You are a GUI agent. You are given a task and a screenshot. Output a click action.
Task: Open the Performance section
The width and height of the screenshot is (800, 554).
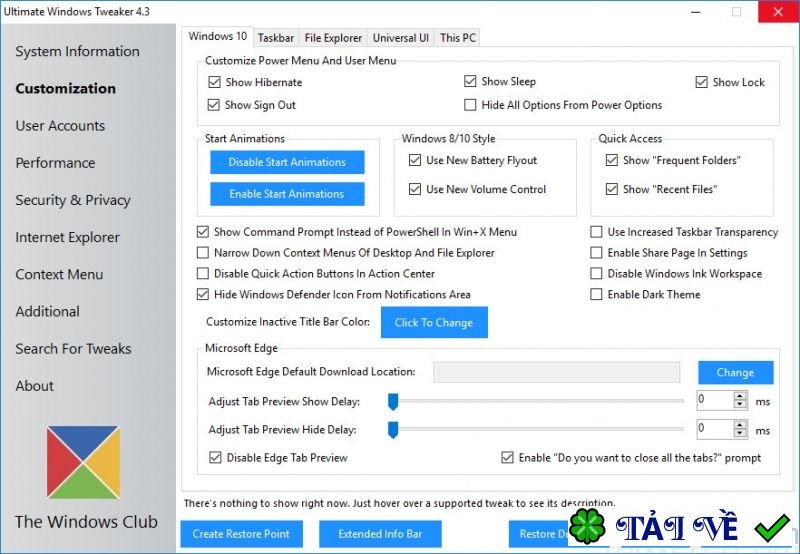55,163
